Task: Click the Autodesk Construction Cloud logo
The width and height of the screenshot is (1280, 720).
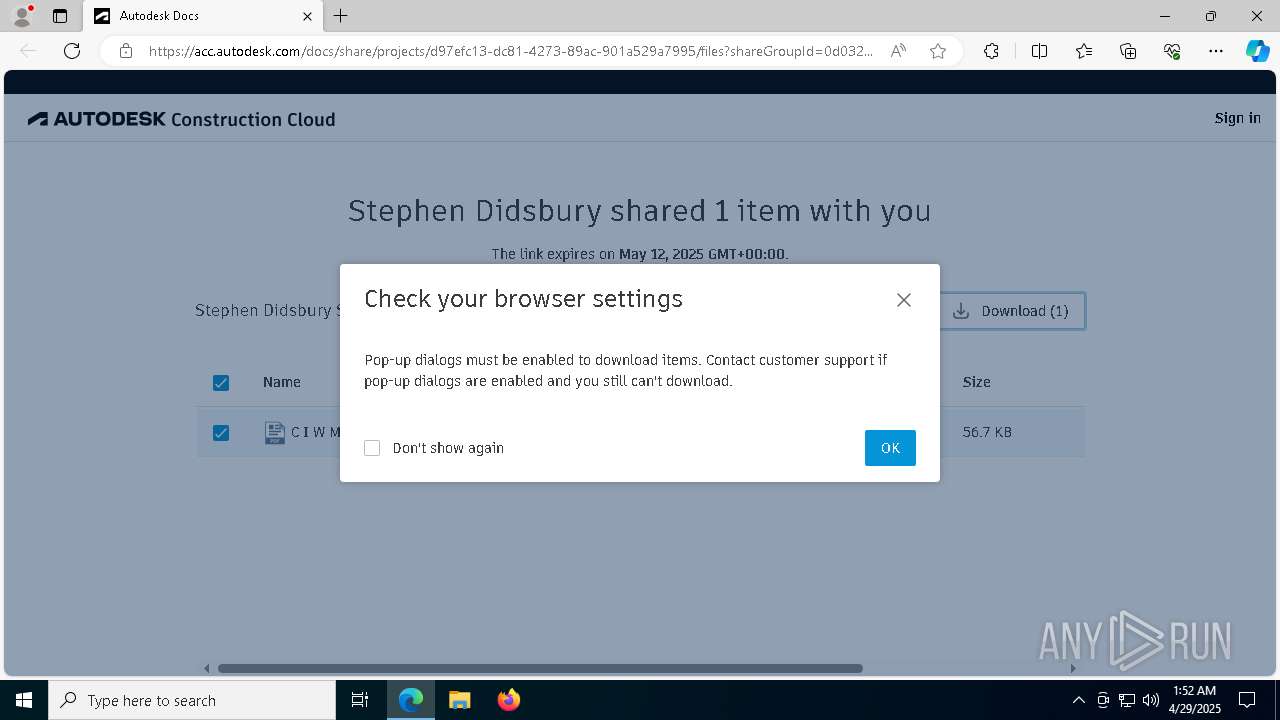Action: point(182,119)
